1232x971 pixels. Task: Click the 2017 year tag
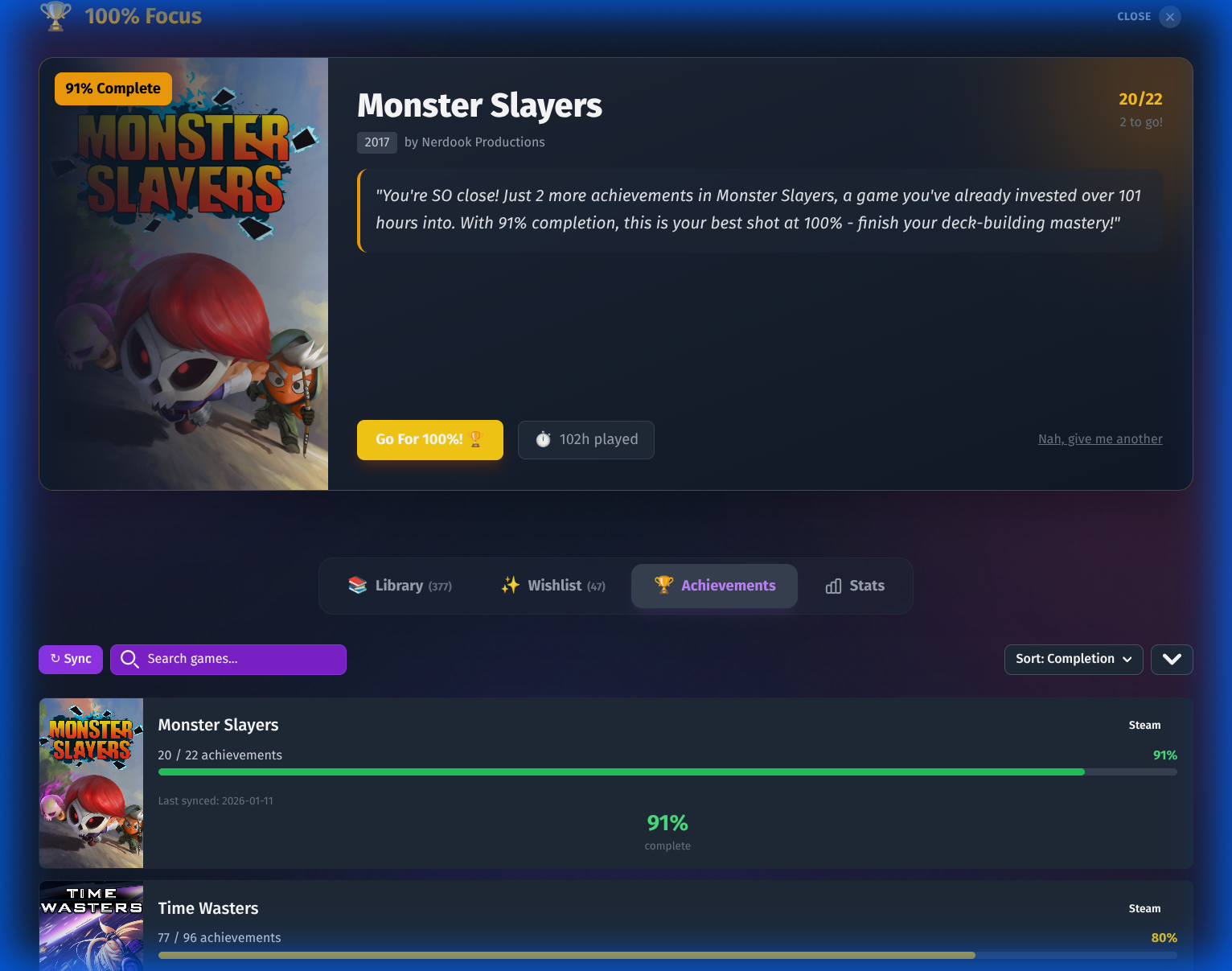click(377, 142)
